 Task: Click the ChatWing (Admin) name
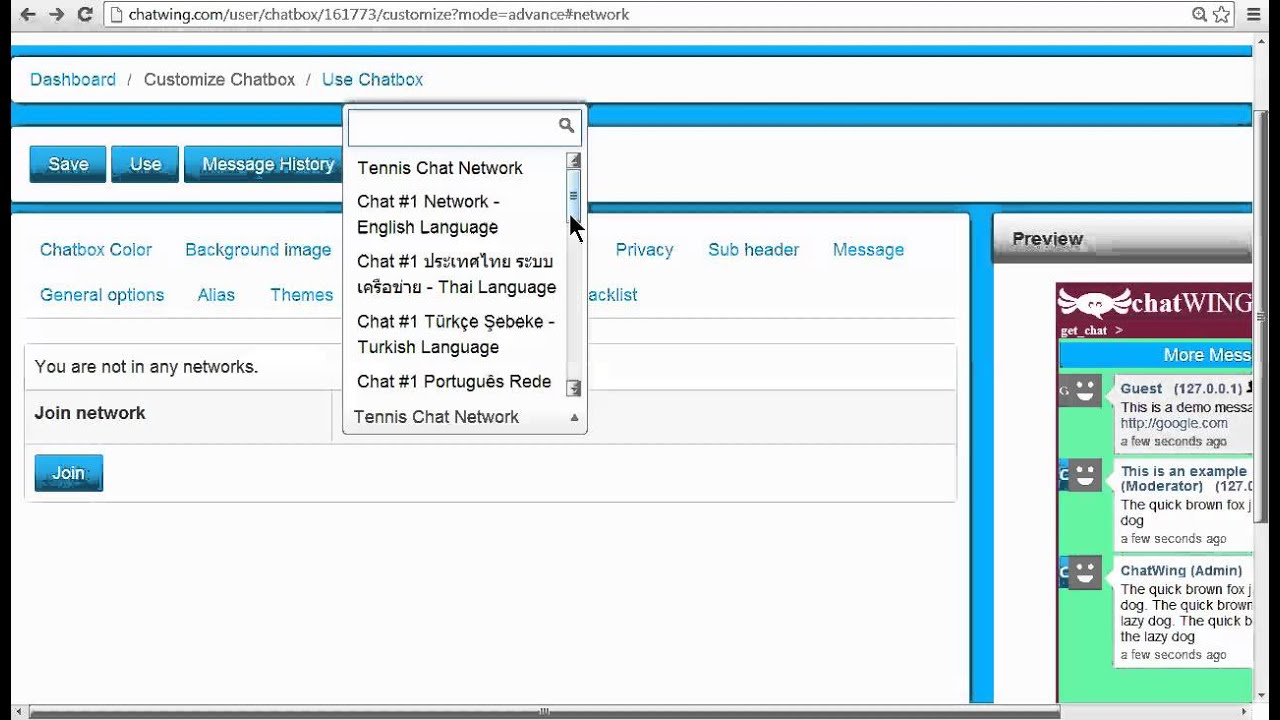point(1181,571)
